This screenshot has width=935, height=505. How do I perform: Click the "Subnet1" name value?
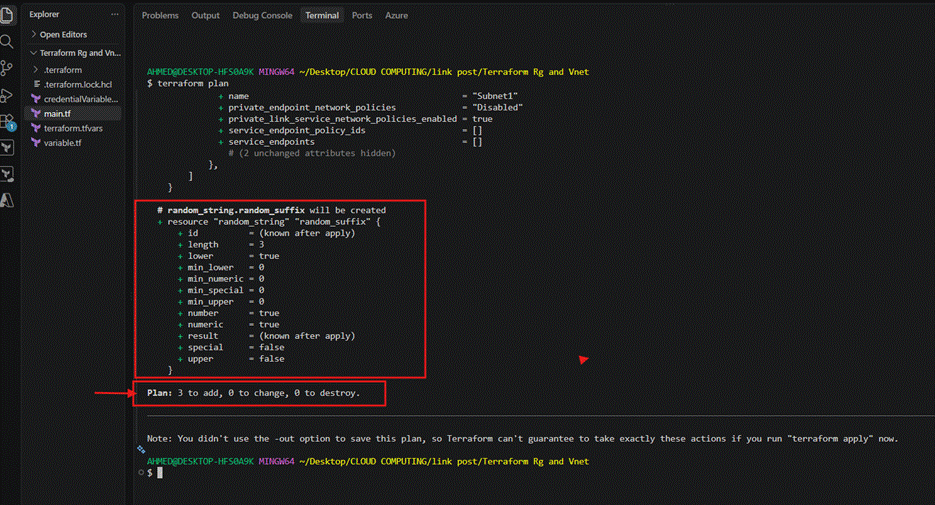tap(494, 96)
